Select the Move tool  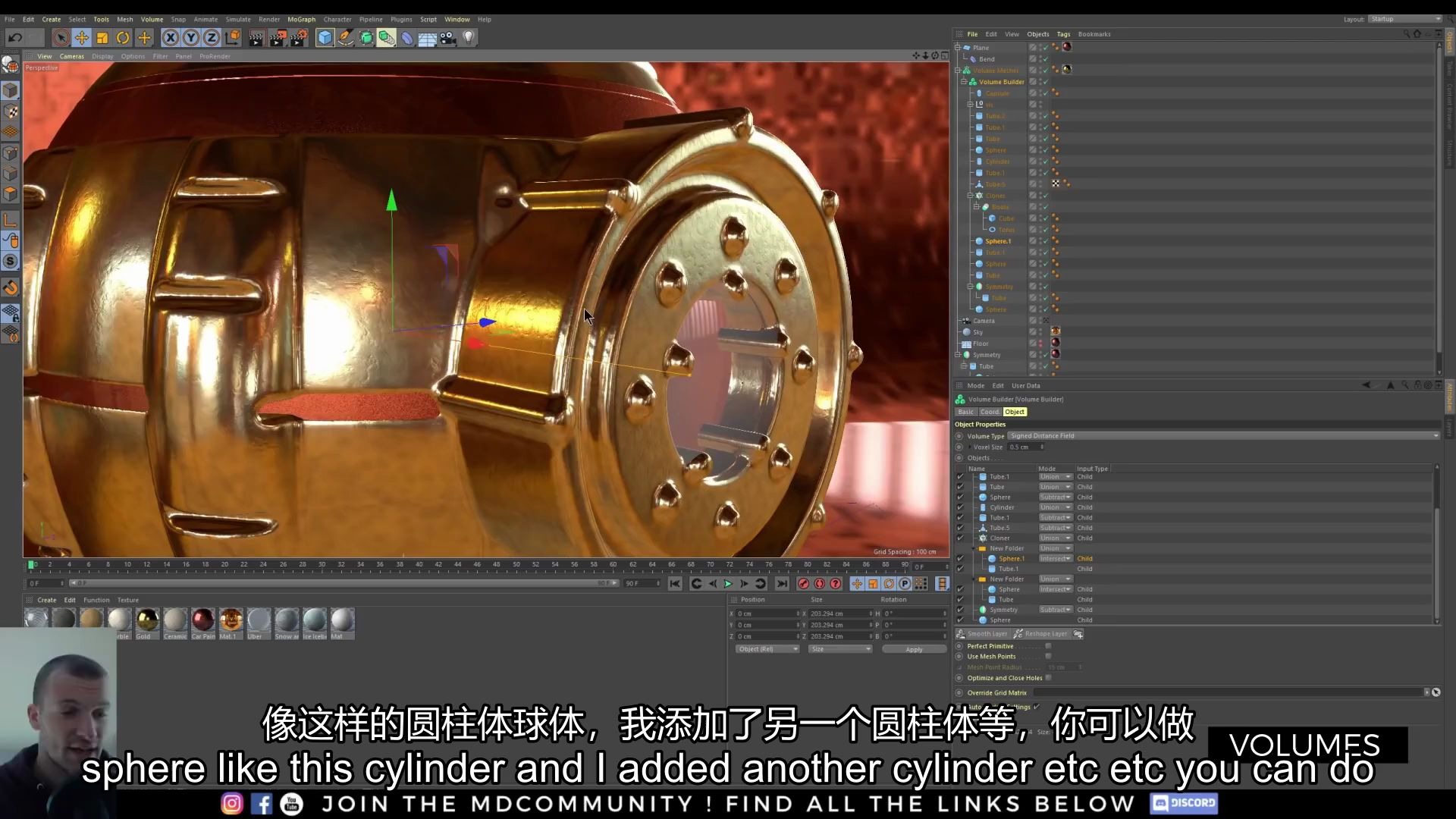pos(82,37)
